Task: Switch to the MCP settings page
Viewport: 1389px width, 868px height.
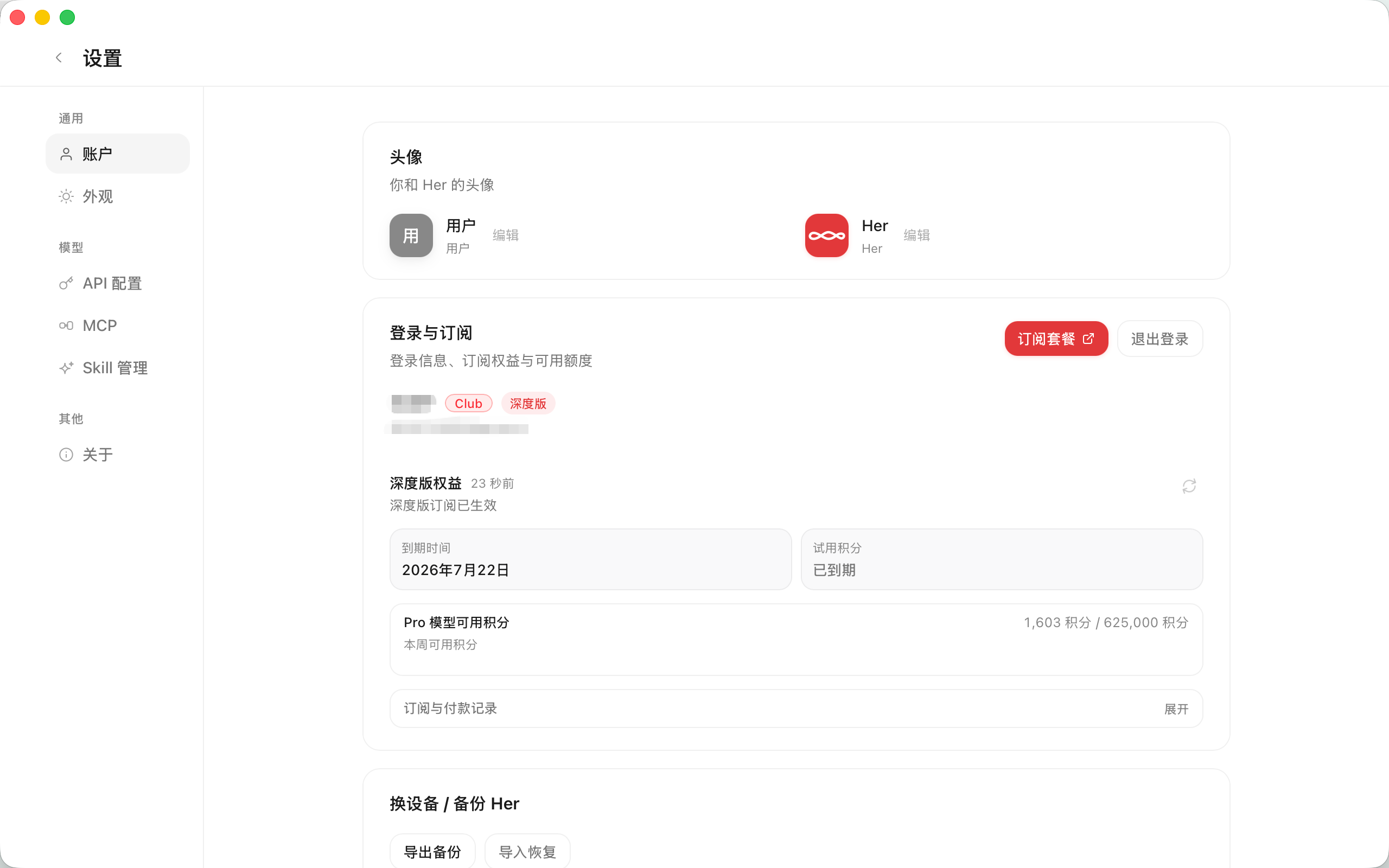Action: tap(118, 325)
